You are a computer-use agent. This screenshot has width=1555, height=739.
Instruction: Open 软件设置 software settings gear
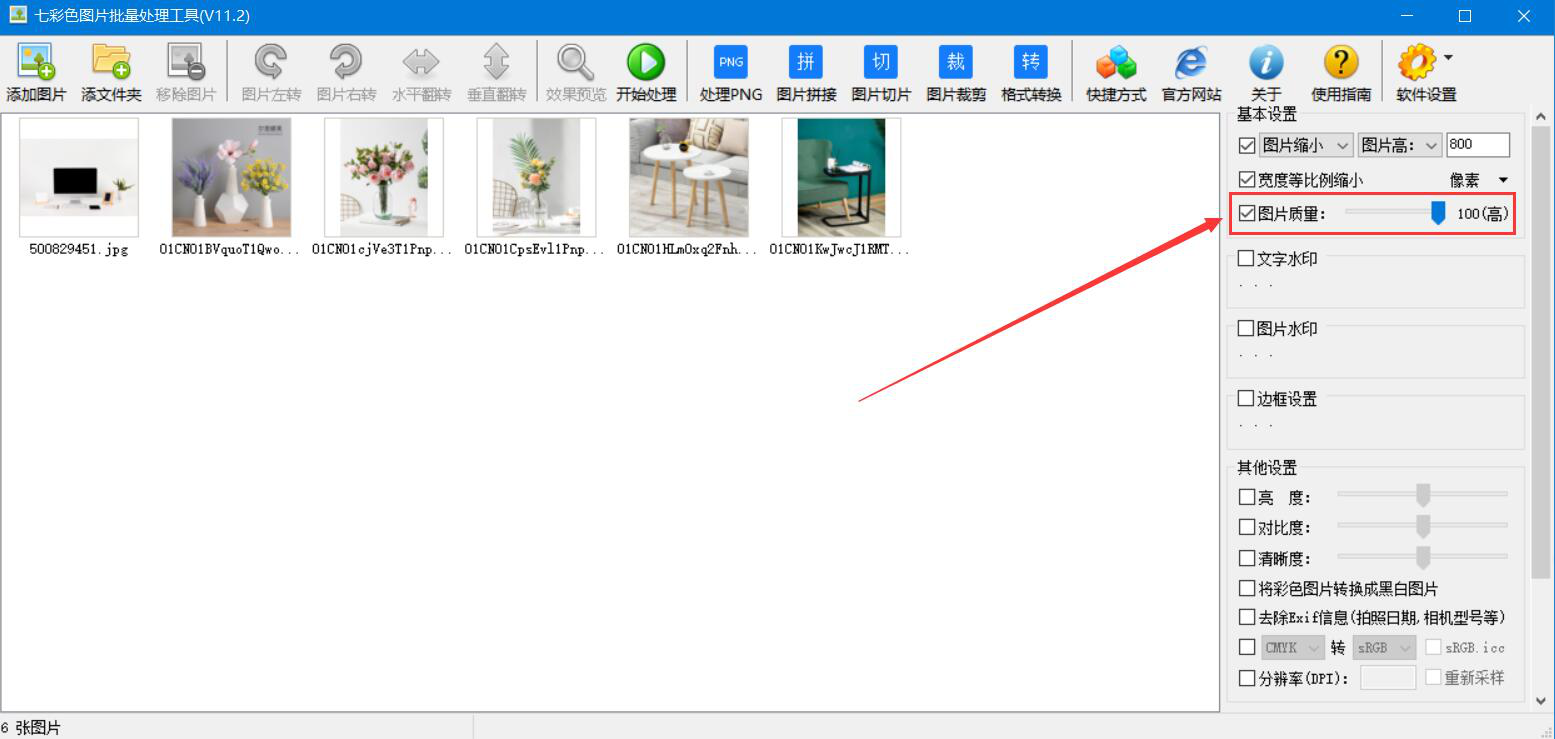pyautogui.click(x=1417, y=62)
